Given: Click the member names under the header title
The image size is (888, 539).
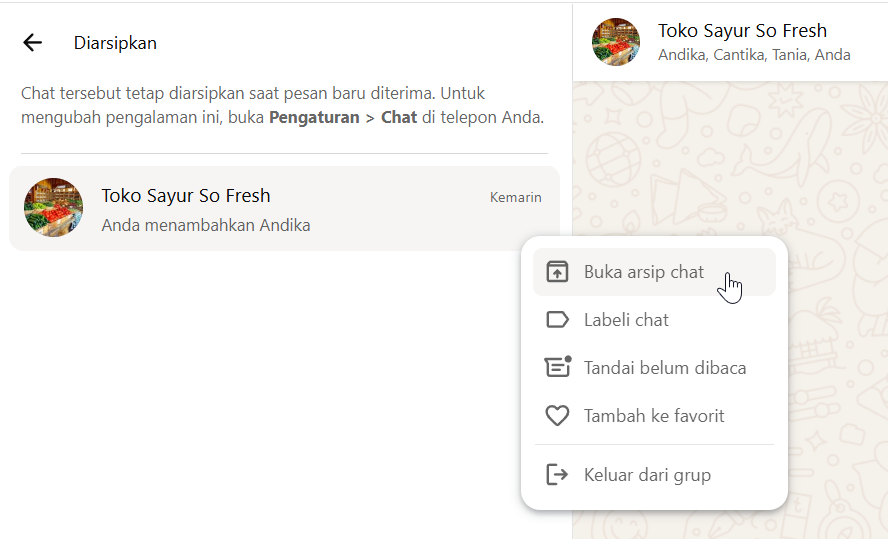Looking at the screenshot, I should point(754,55).
